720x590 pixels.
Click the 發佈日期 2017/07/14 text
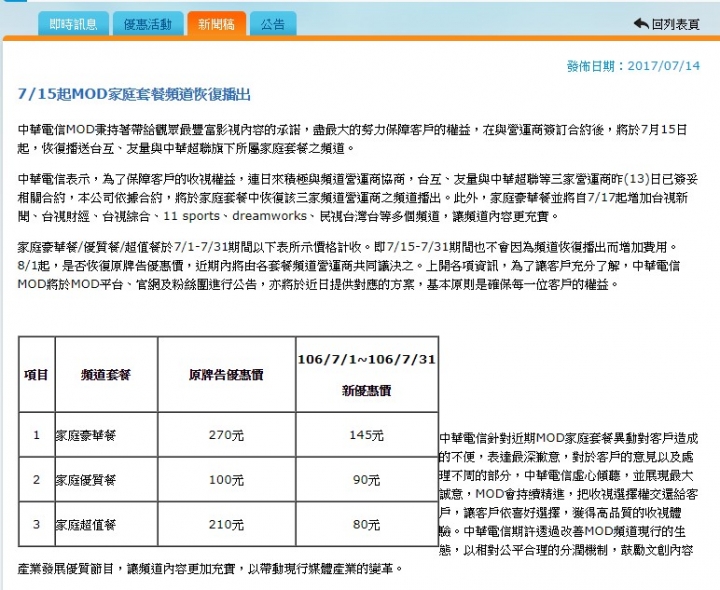(x=633, y=66)
